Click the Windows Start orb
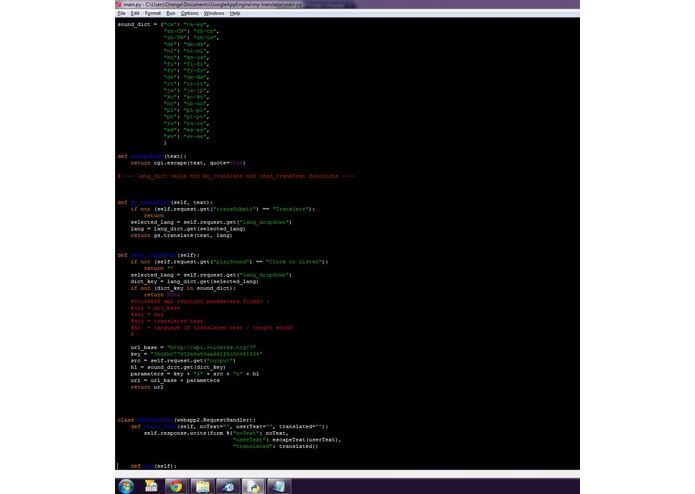This screenshot has width=695, height=494. tap(126, 486)
